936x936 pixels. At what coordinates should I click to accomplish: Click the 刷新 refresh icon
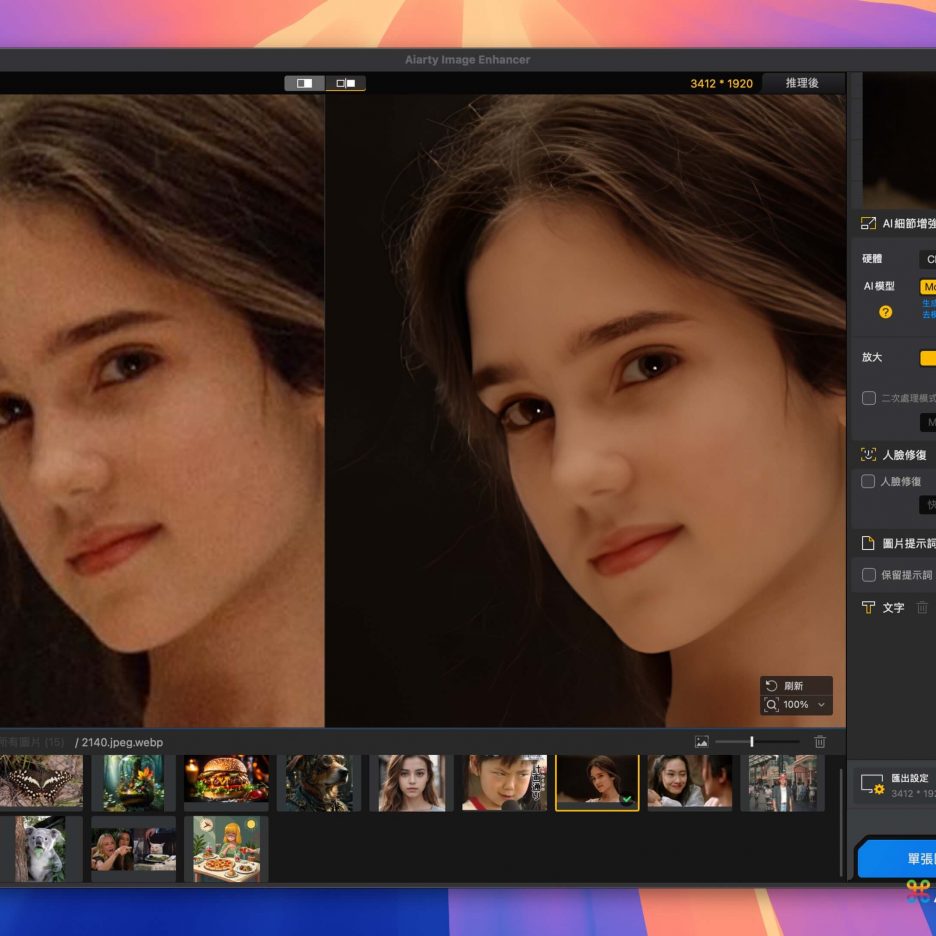(771, 686)
